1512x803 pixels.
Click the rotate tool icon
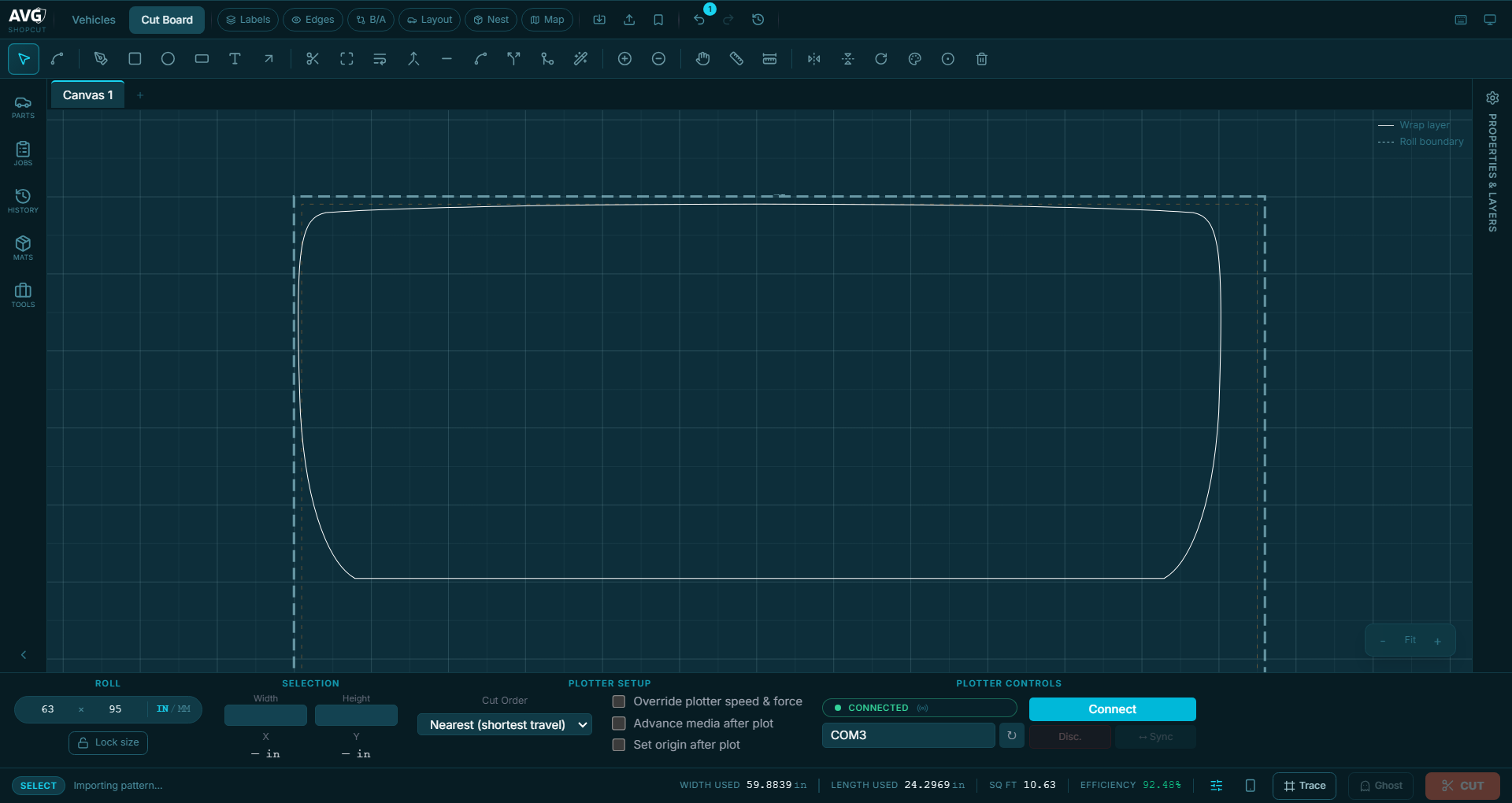tap(881, 59)
